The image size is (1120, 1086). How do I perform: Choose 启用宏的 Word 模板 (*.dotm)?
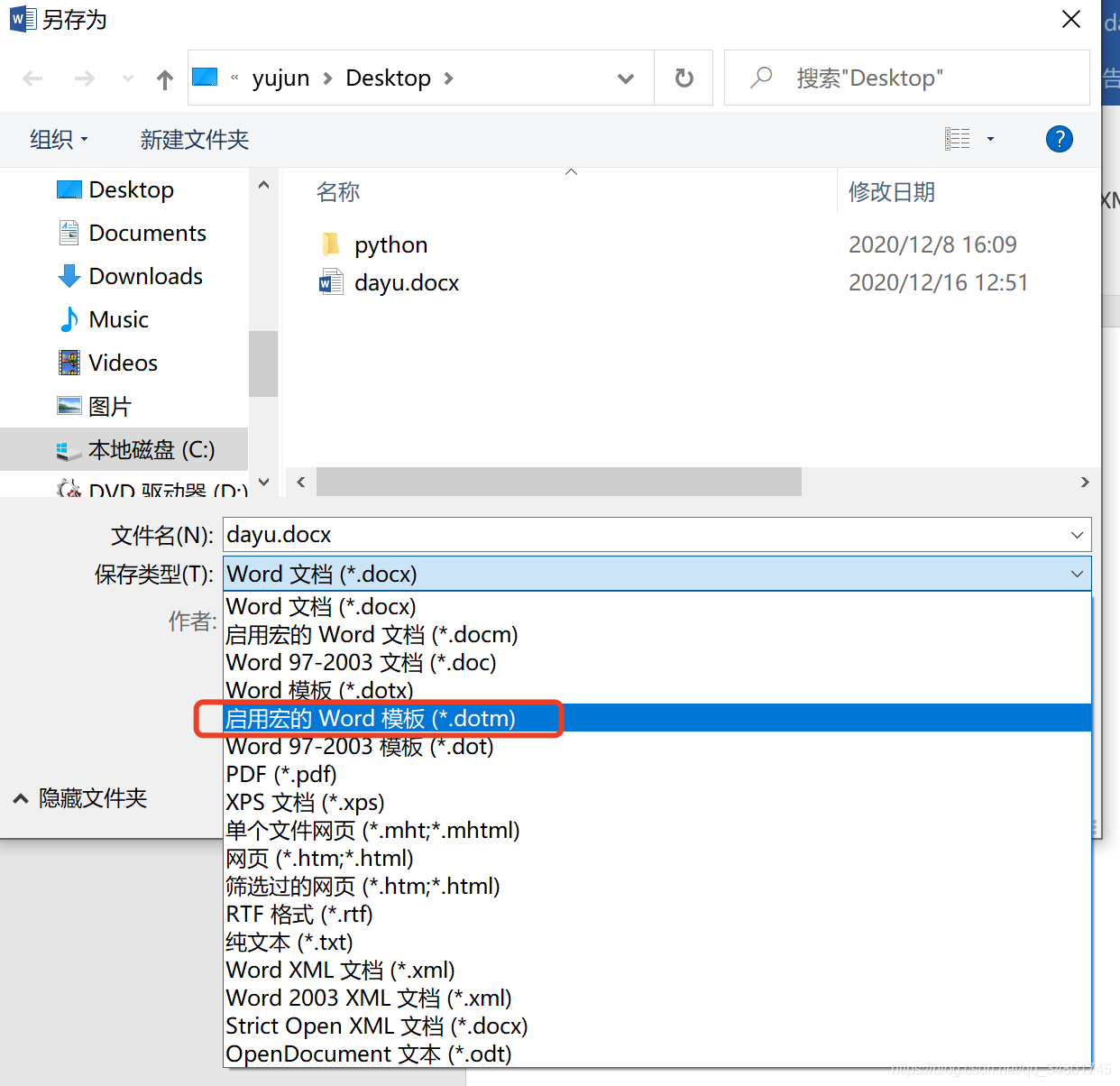click(x=657, y=718)
